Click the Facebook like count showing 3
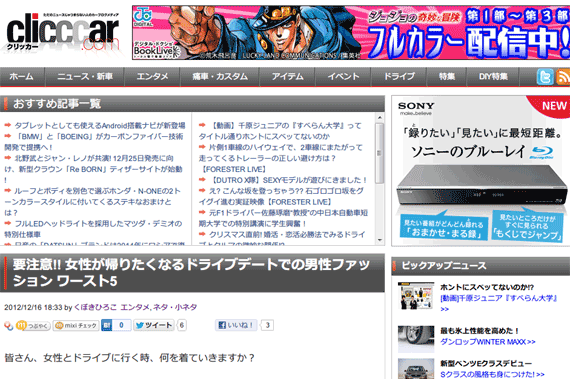This screenshot has height=379, width=570. (x=268, y=325)
